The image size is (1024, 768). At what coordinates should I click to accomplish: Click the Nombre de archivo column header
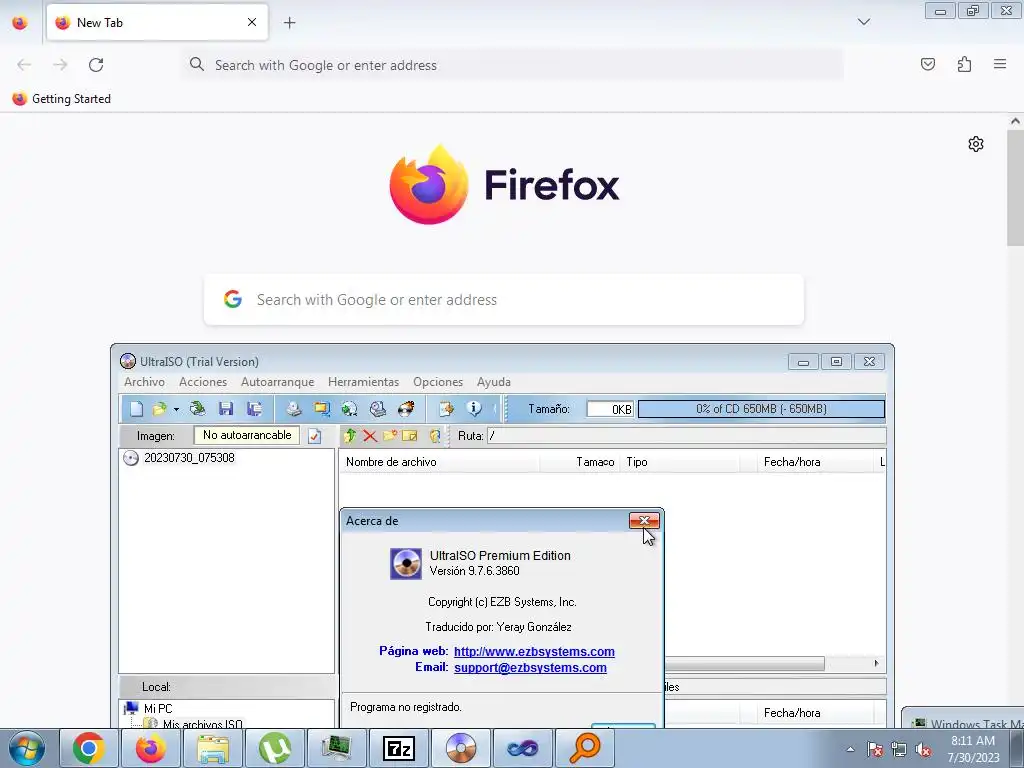click(x=440, y=462)
